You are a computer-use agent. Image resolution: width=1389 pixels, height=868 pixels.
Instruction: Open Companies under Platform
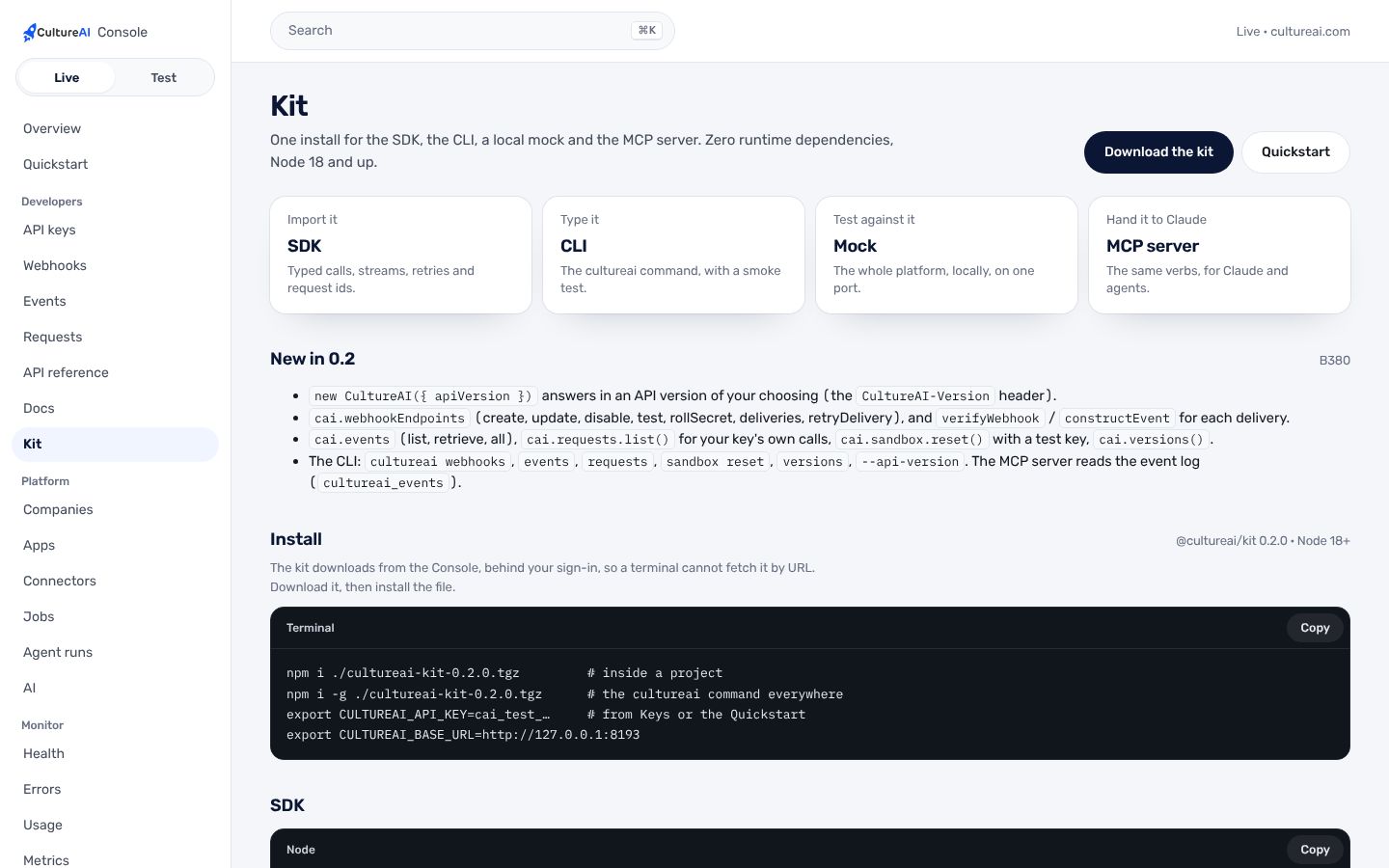point(115,509)
